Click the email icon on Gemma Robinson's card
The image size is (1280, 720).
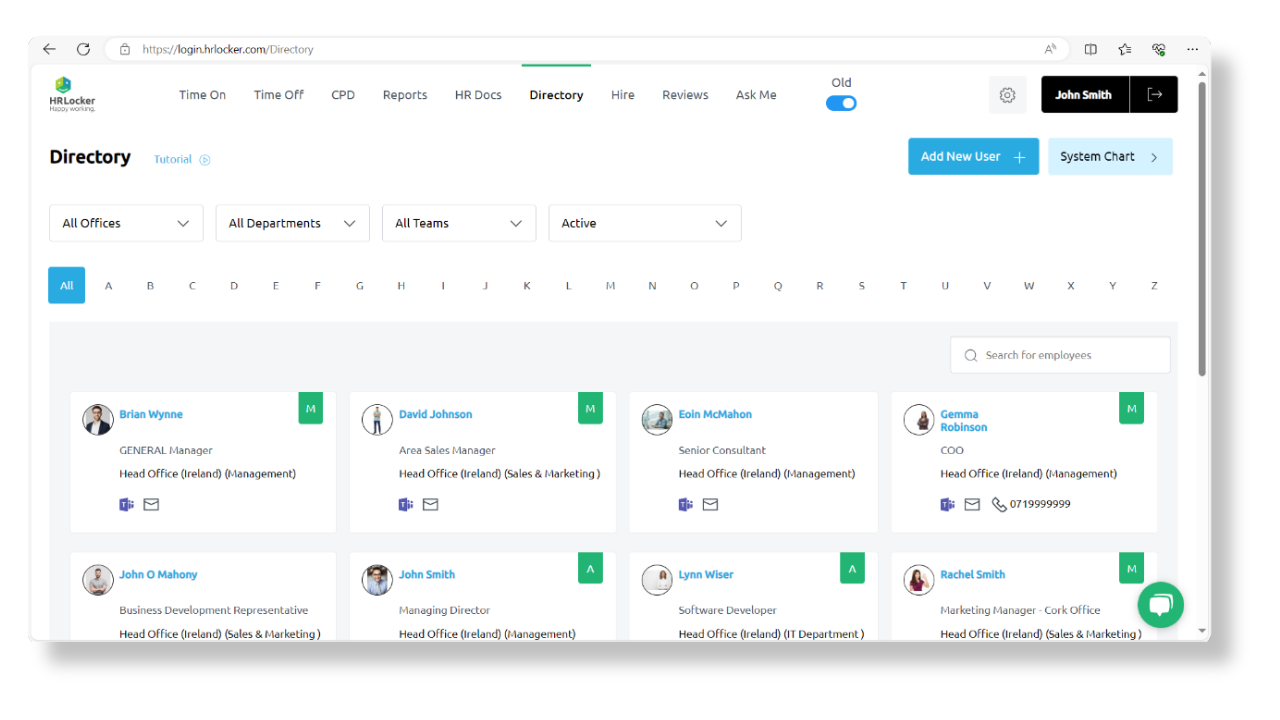(x=971, y=504)
